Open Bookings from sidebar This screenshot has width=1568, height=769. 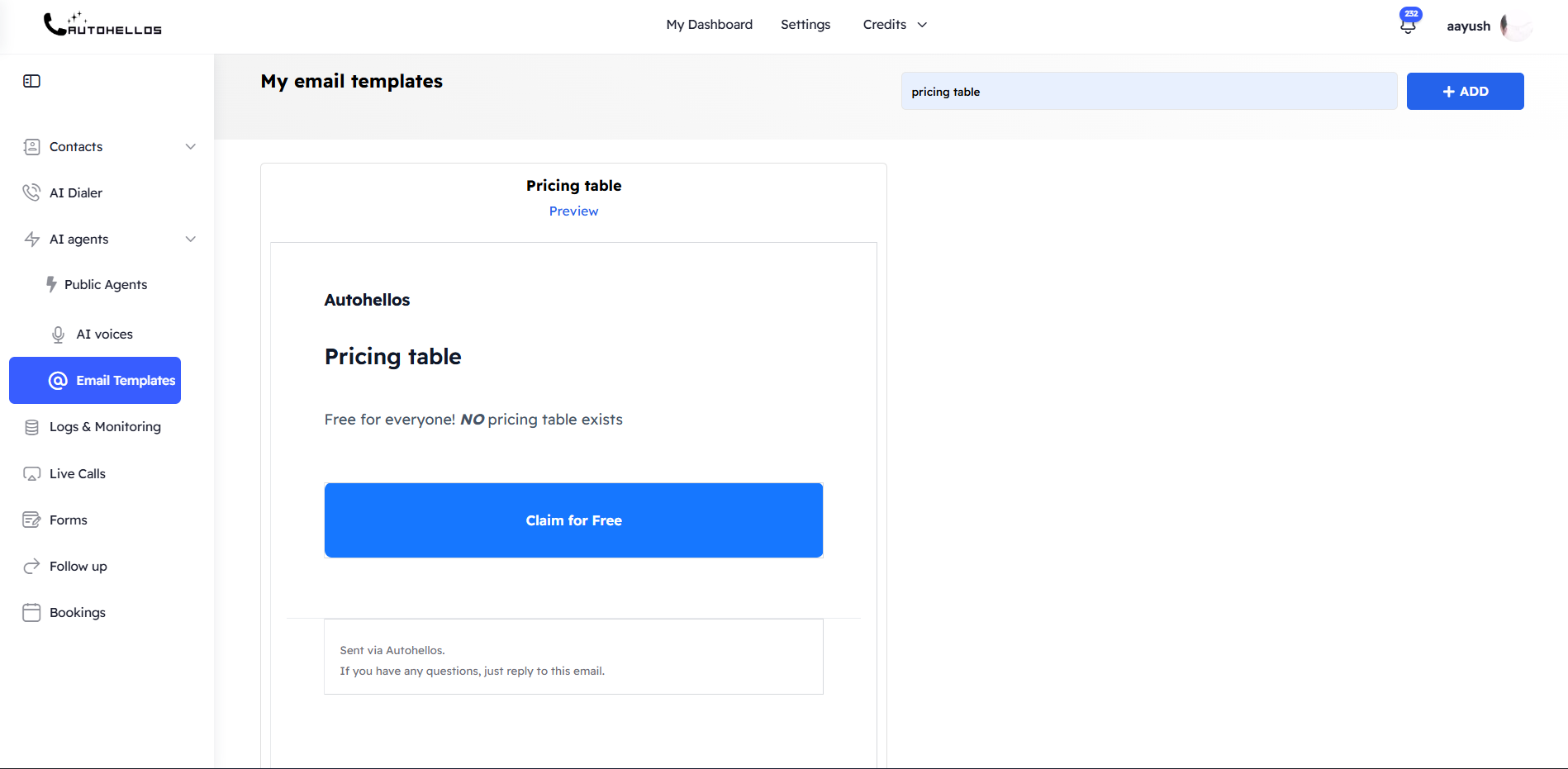point(78,613)
